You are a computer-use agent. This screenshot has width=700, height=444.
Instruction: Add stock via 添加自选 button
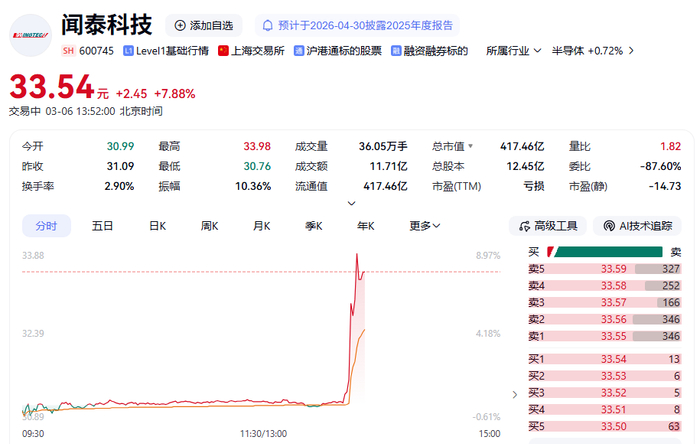click(204, 25)
